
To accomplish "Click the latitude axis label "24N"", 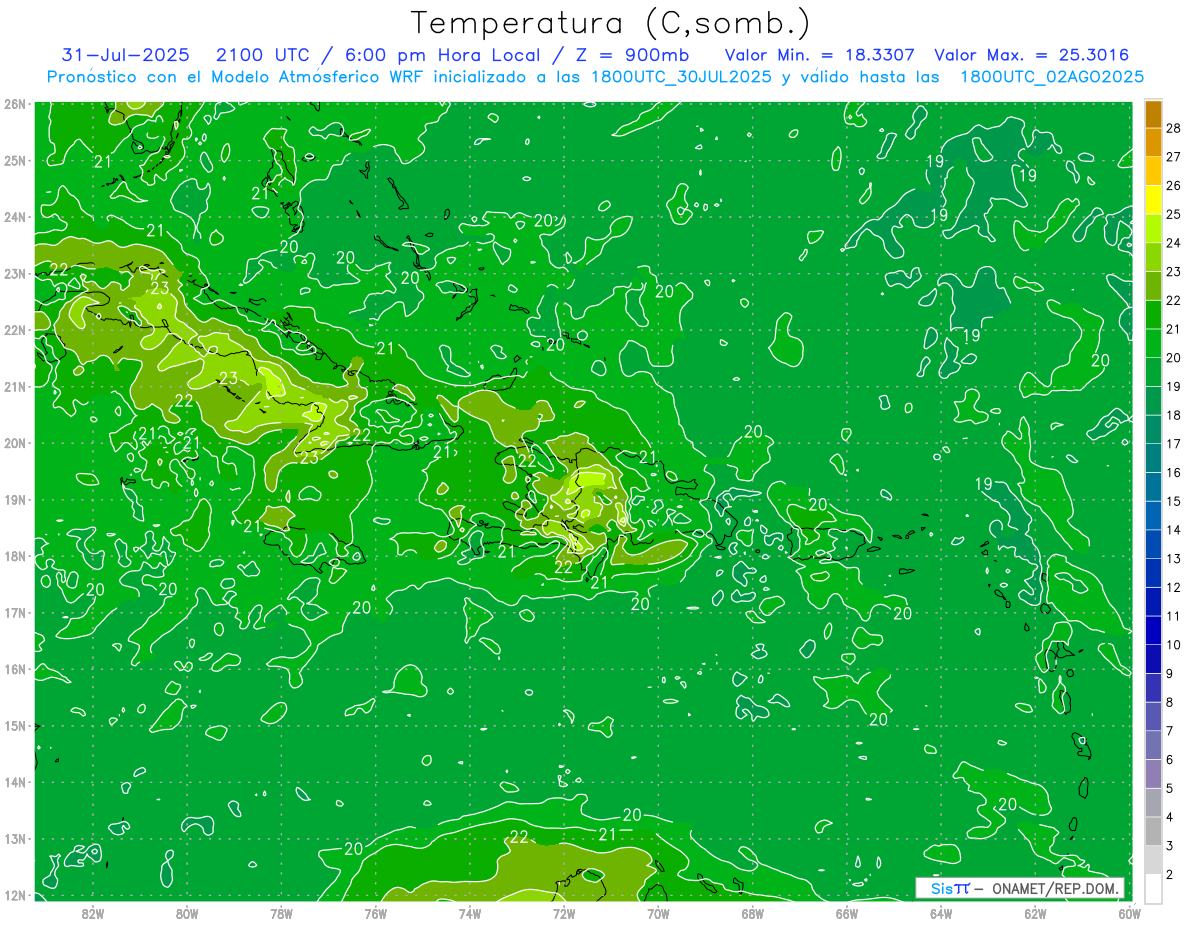I will [15, 217].
